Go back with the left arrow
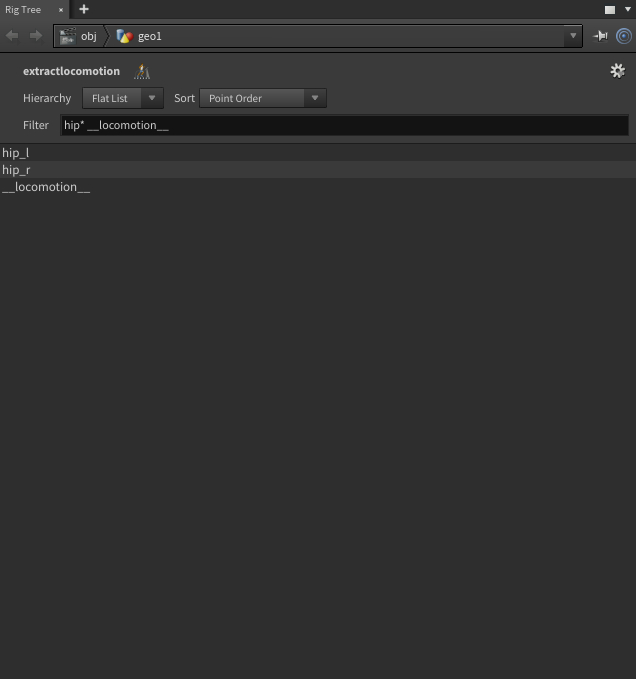 (13, 36)
